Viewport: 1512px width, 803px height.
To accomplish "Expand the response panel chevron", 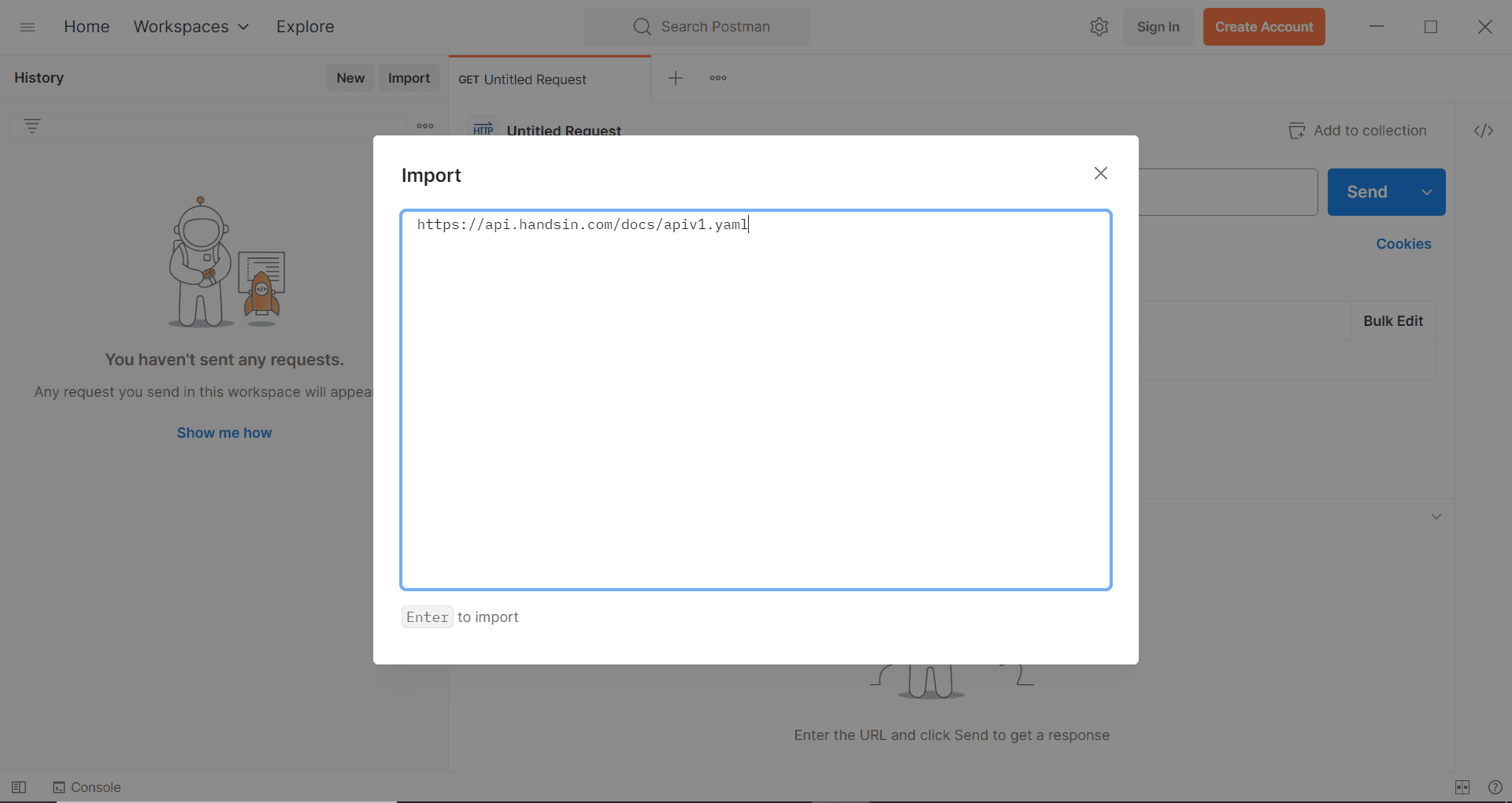I will click(1436, 516).
